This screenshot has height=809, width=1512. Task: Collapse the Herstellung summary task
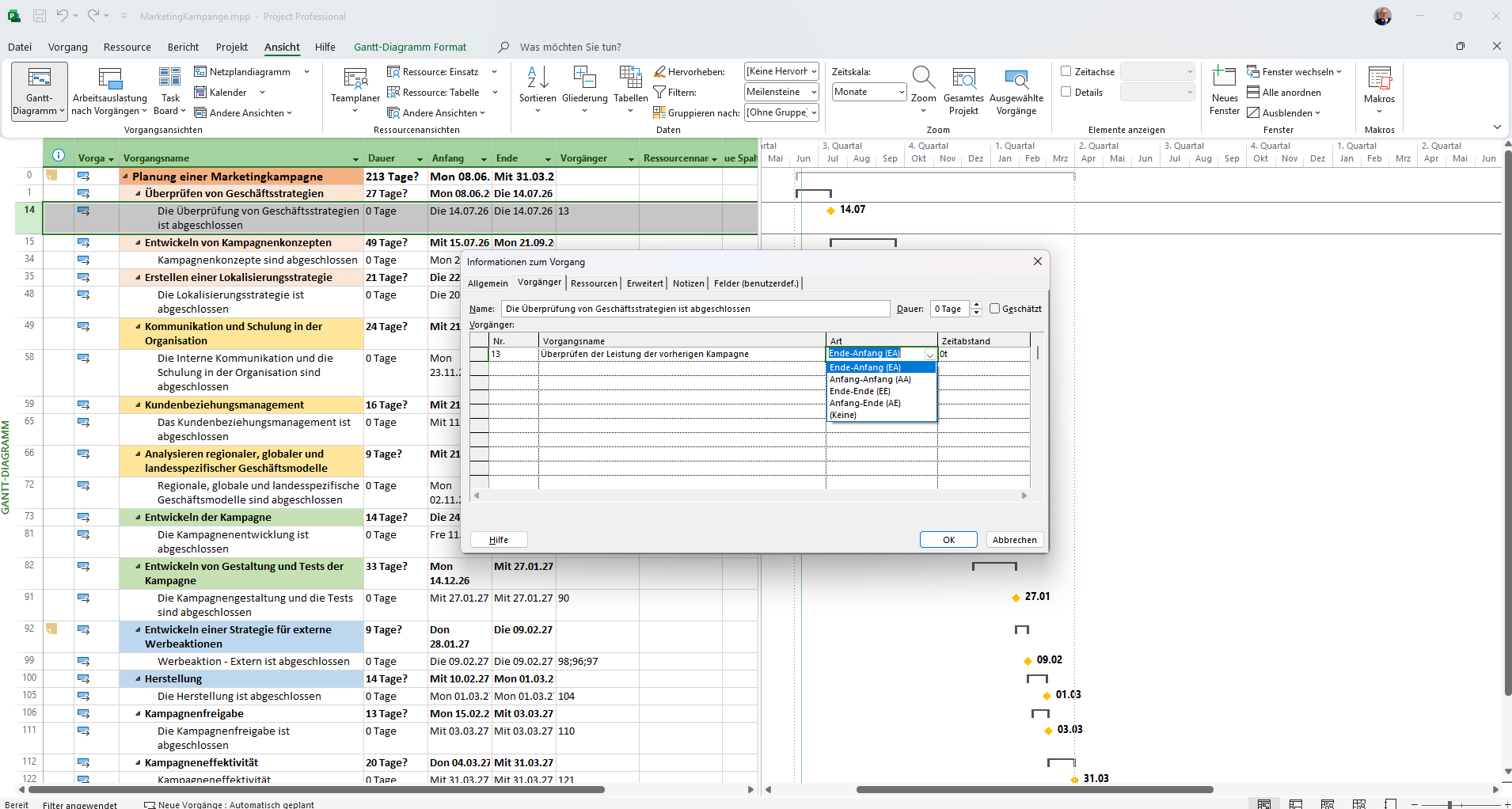(x=138, y=679)
